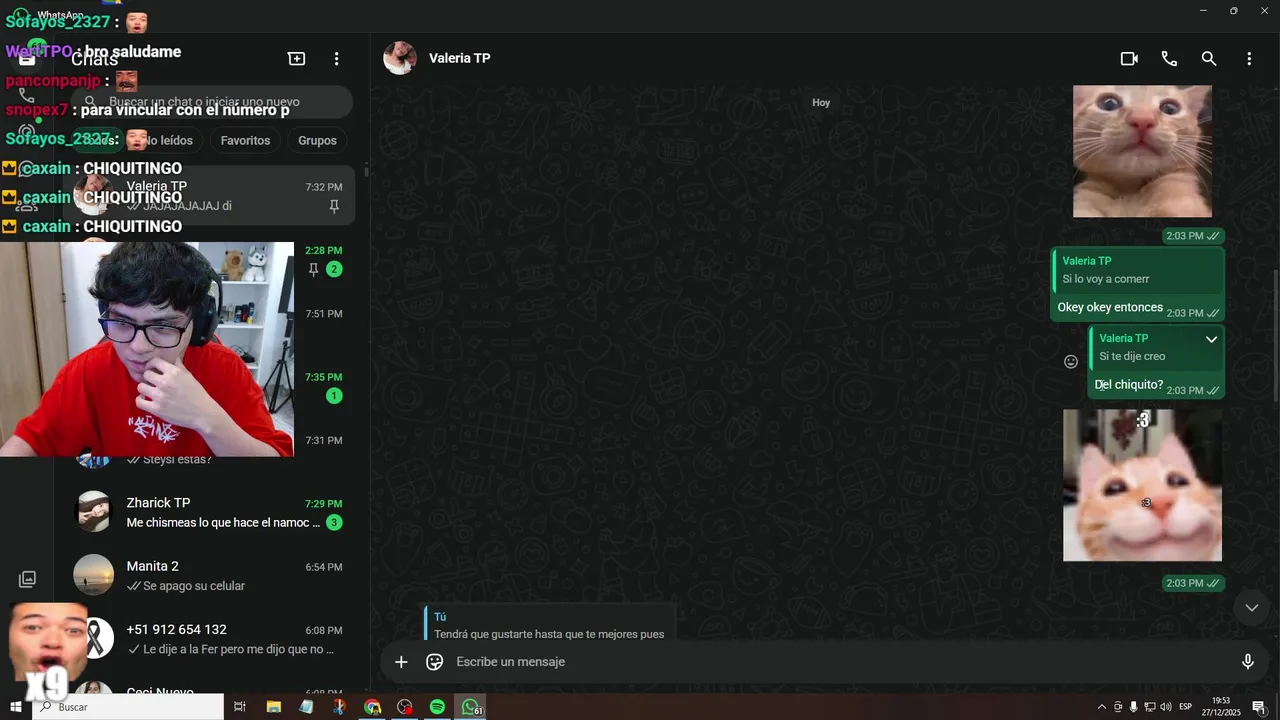Open File Explorer from the taskbar
Viewport: 1280px width, 720px height.
pos(274,707)
